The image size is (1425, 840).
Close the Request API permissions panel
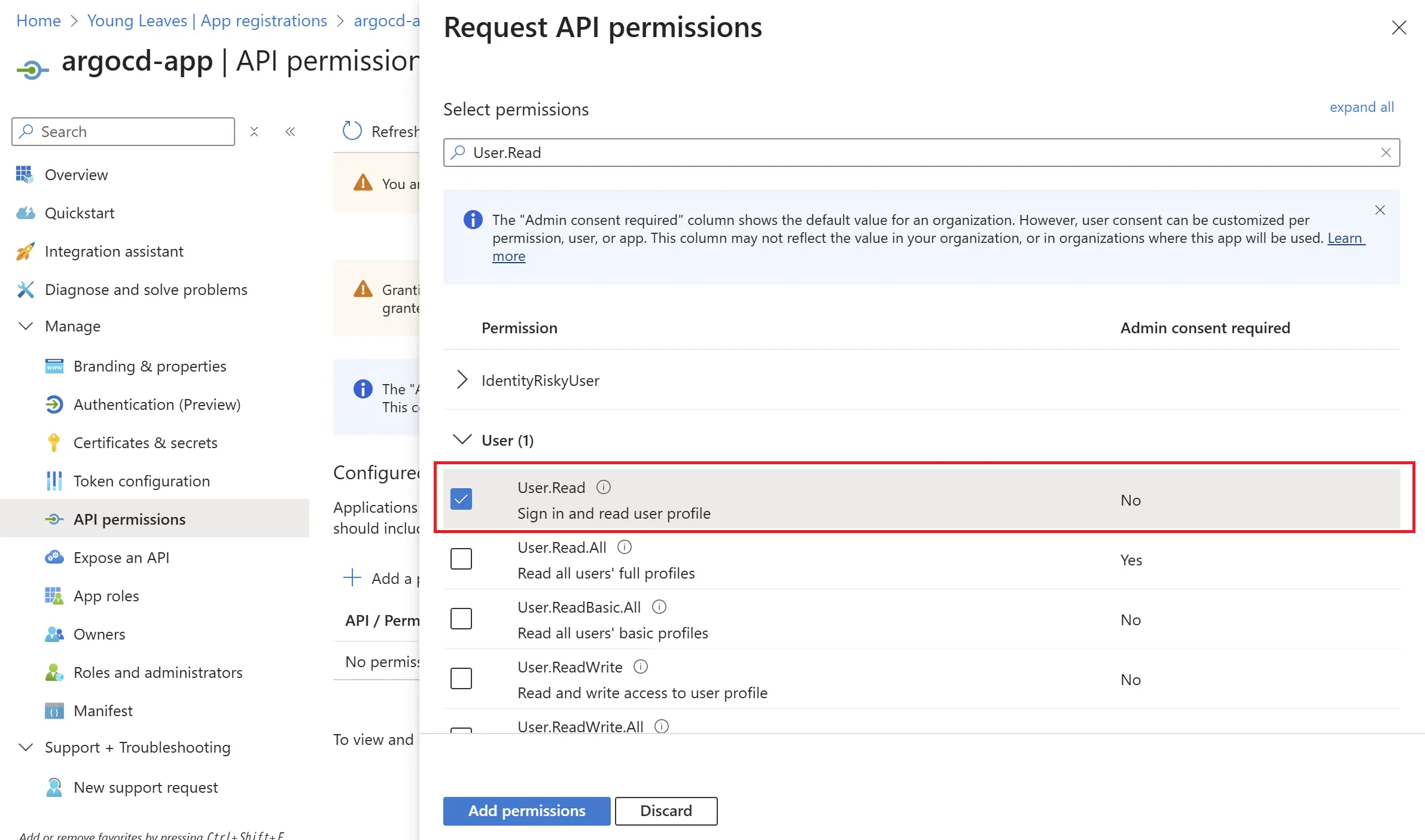tap(1399, 28)
